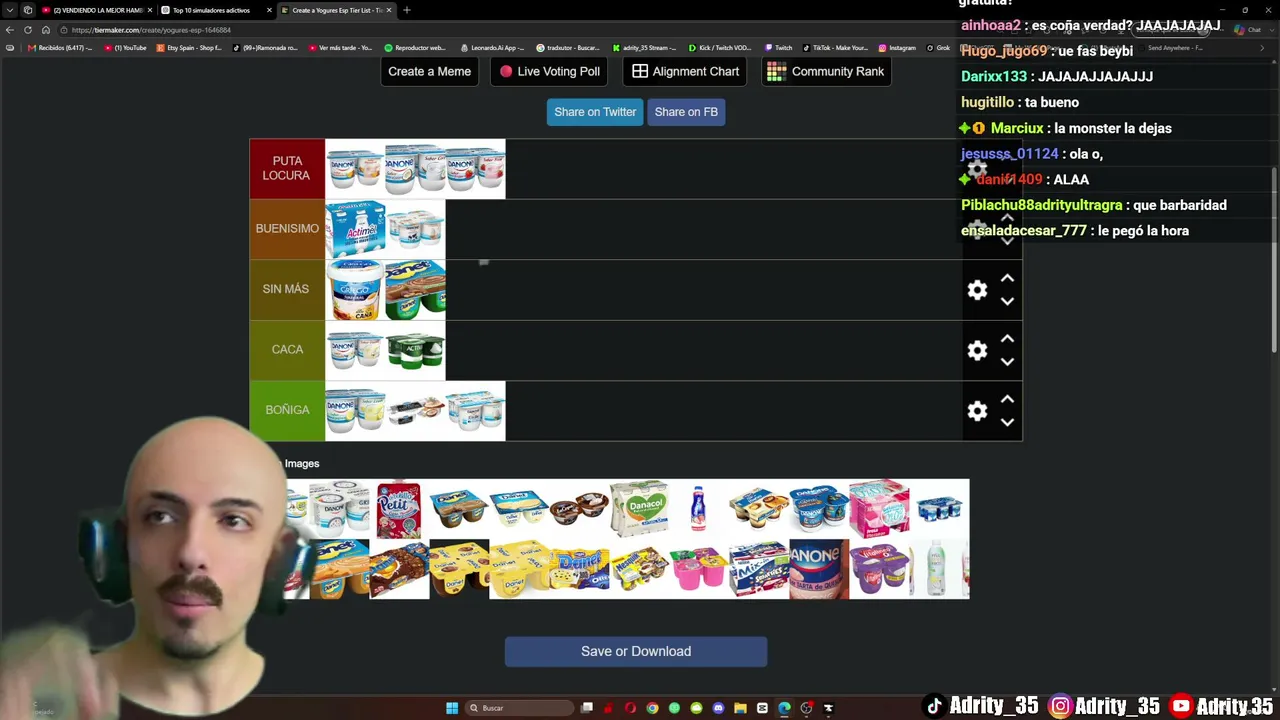
Task: Select the Petit pouch thumbnail
Action: click(x=399, y=509)
